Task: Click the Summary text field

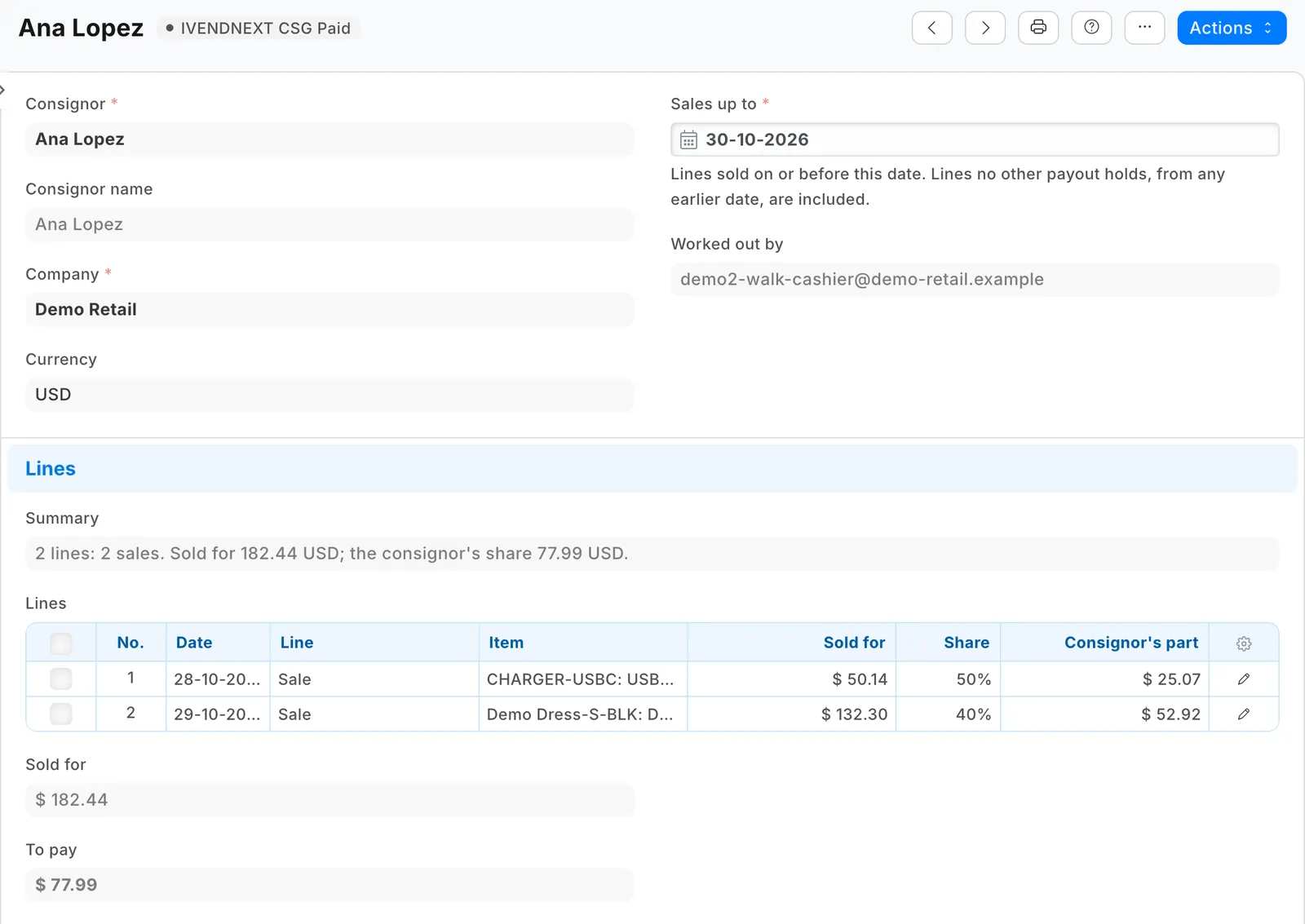Action: (652, 554)
